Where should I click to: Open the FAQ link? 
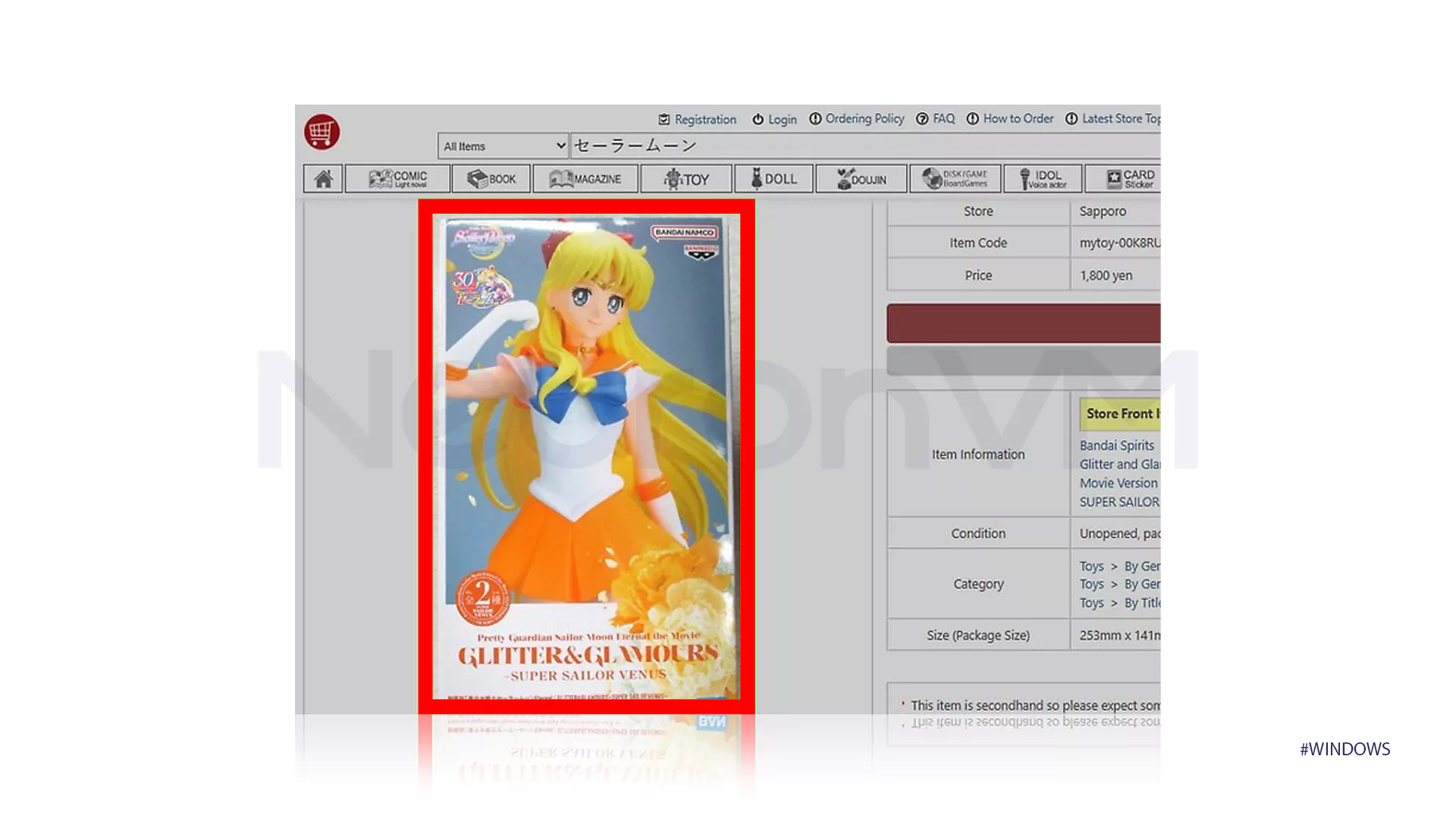[x=943, y=118]
